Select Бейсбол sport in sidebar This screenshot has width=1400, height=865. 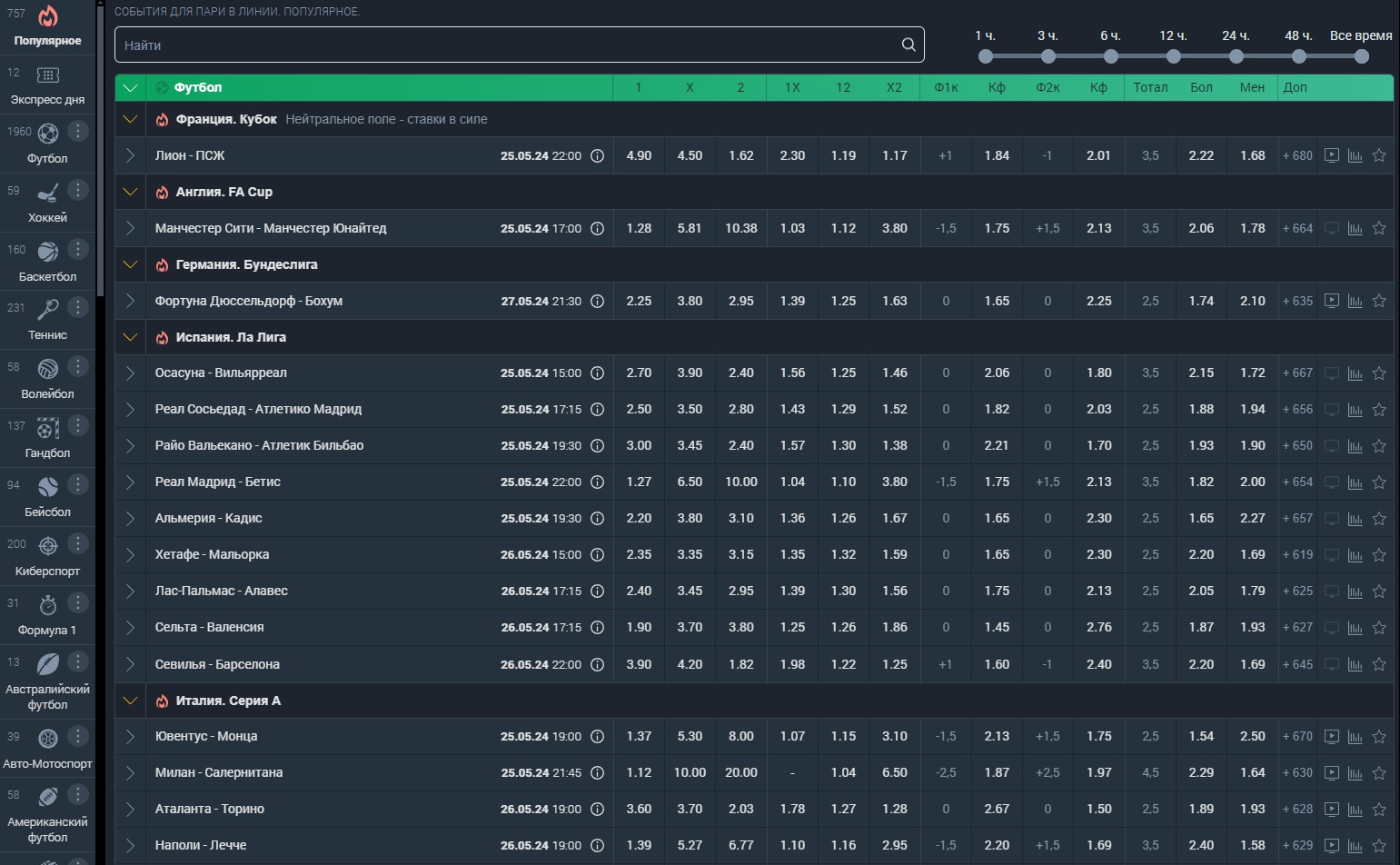click(47, 497)
